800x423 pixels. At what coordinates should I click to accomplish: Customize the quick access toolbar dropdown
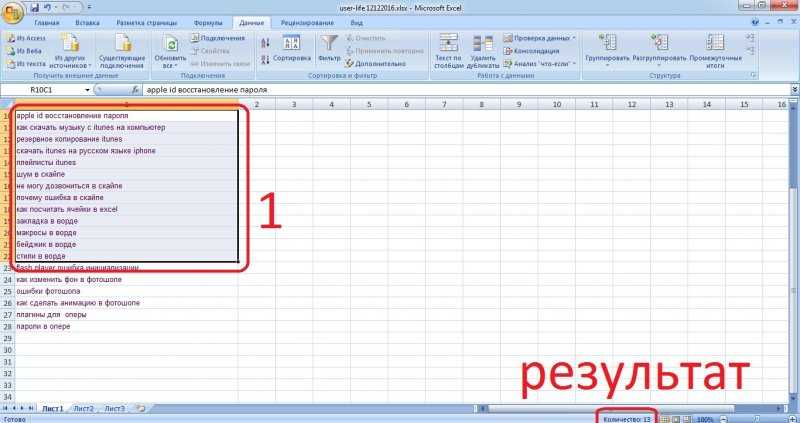coord(89,8)
